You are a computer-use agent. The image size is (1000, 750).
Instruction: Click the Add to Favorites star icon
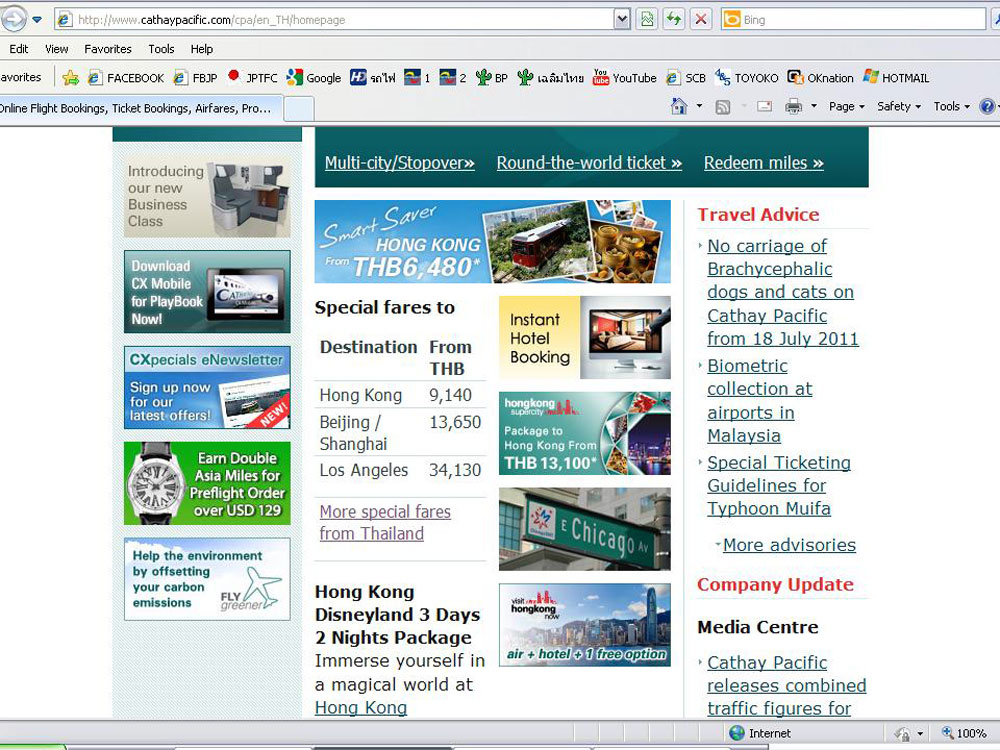tap(70, 78)
